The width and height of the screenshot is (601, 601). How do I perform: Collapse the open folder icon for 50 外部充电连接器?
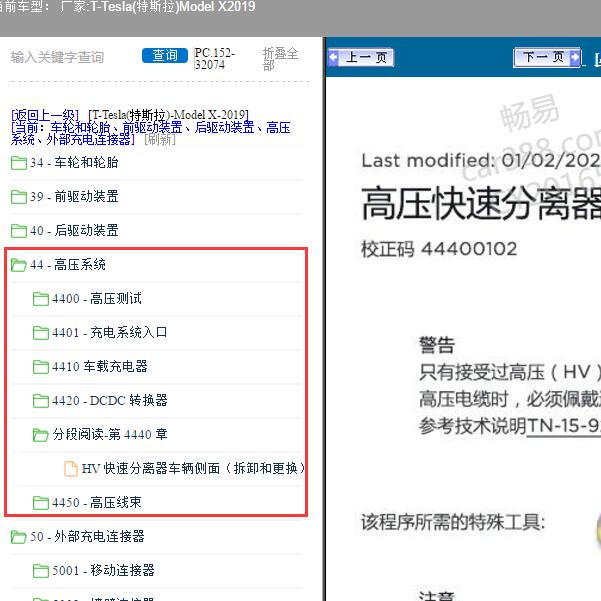tap(18, 537)
